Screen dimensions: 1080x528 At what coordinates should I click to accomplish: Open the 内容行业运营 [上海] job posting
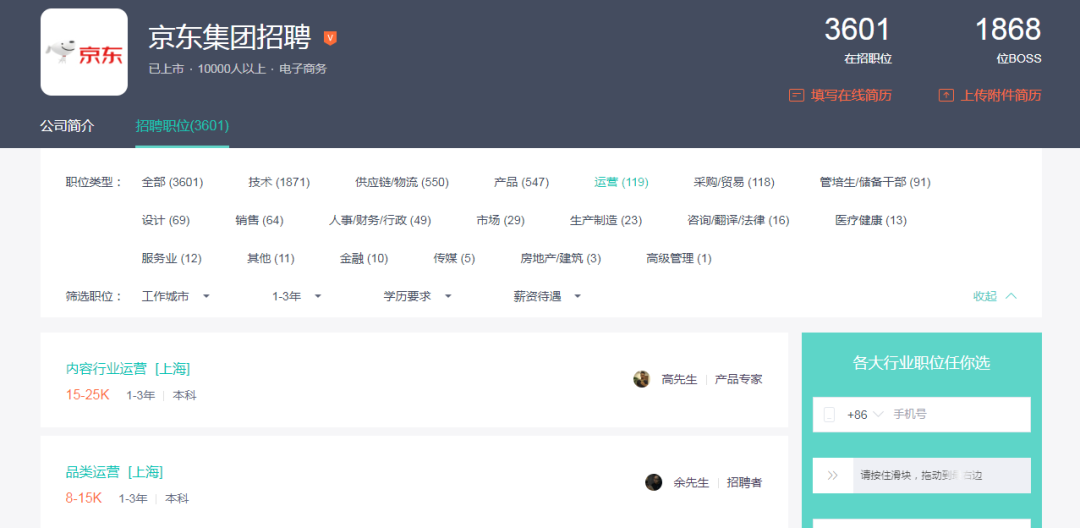127,369
